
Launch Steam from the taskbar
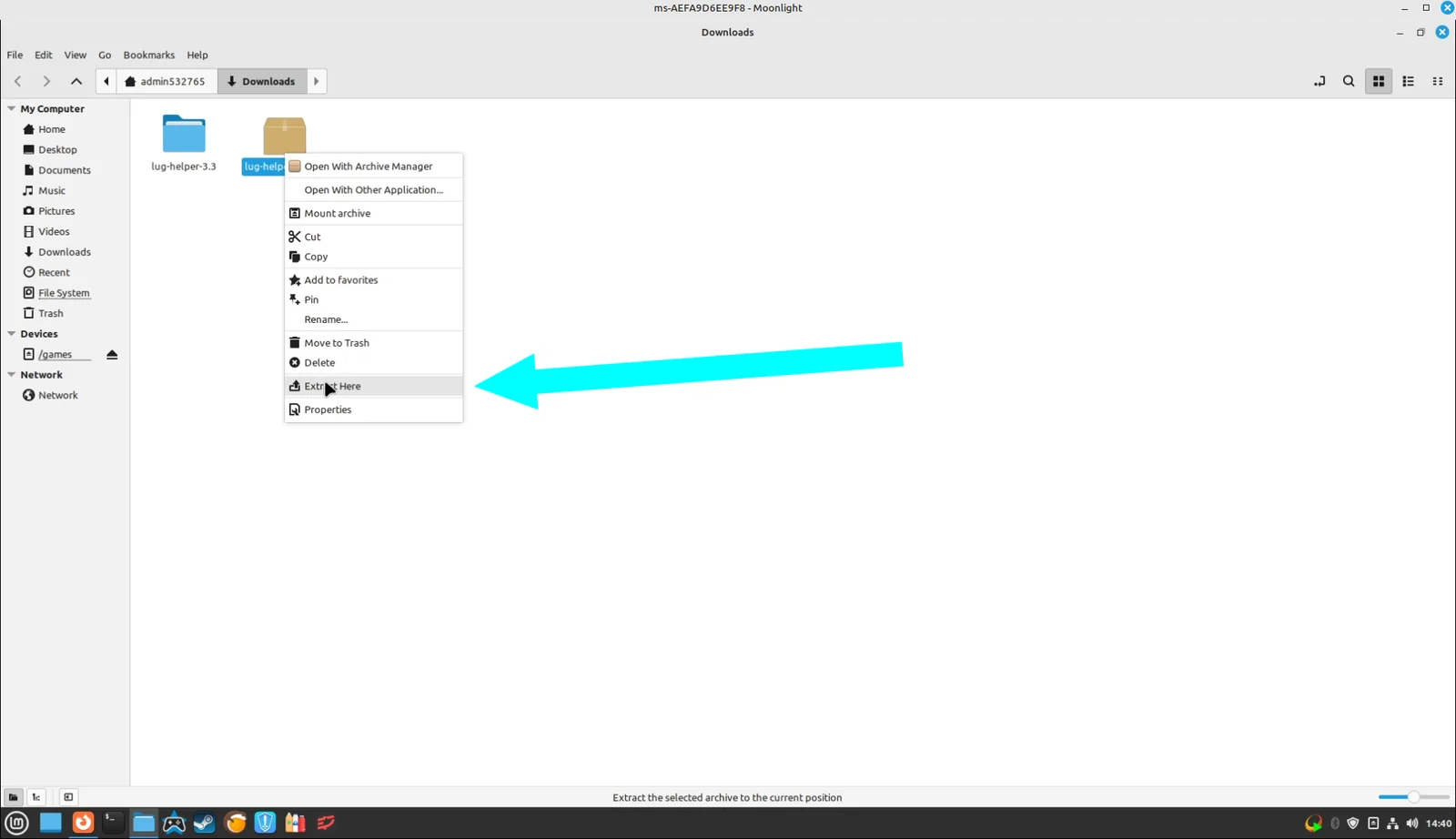tap(204, 823)
